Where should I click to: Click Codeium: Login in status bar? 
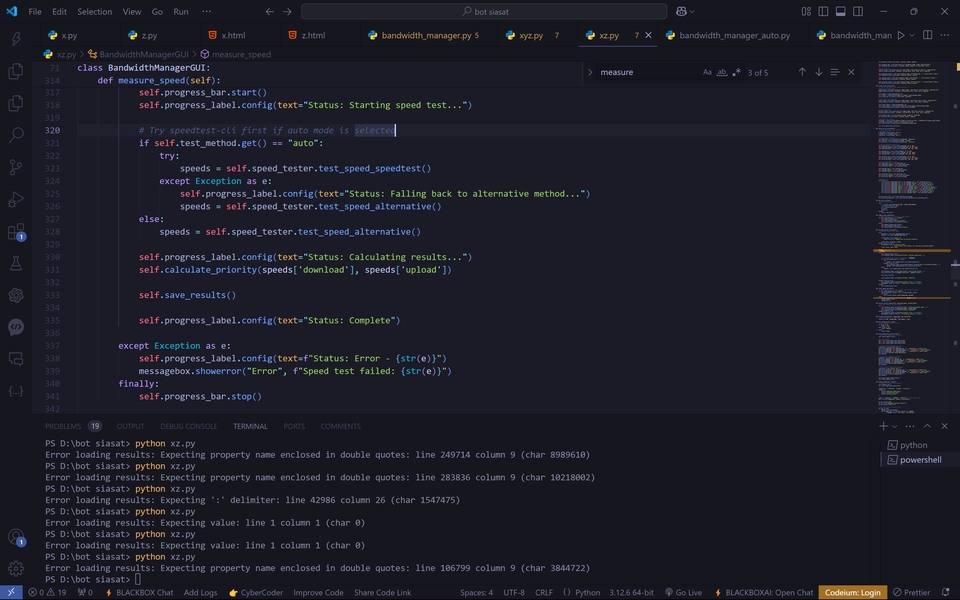coord(852,592)
